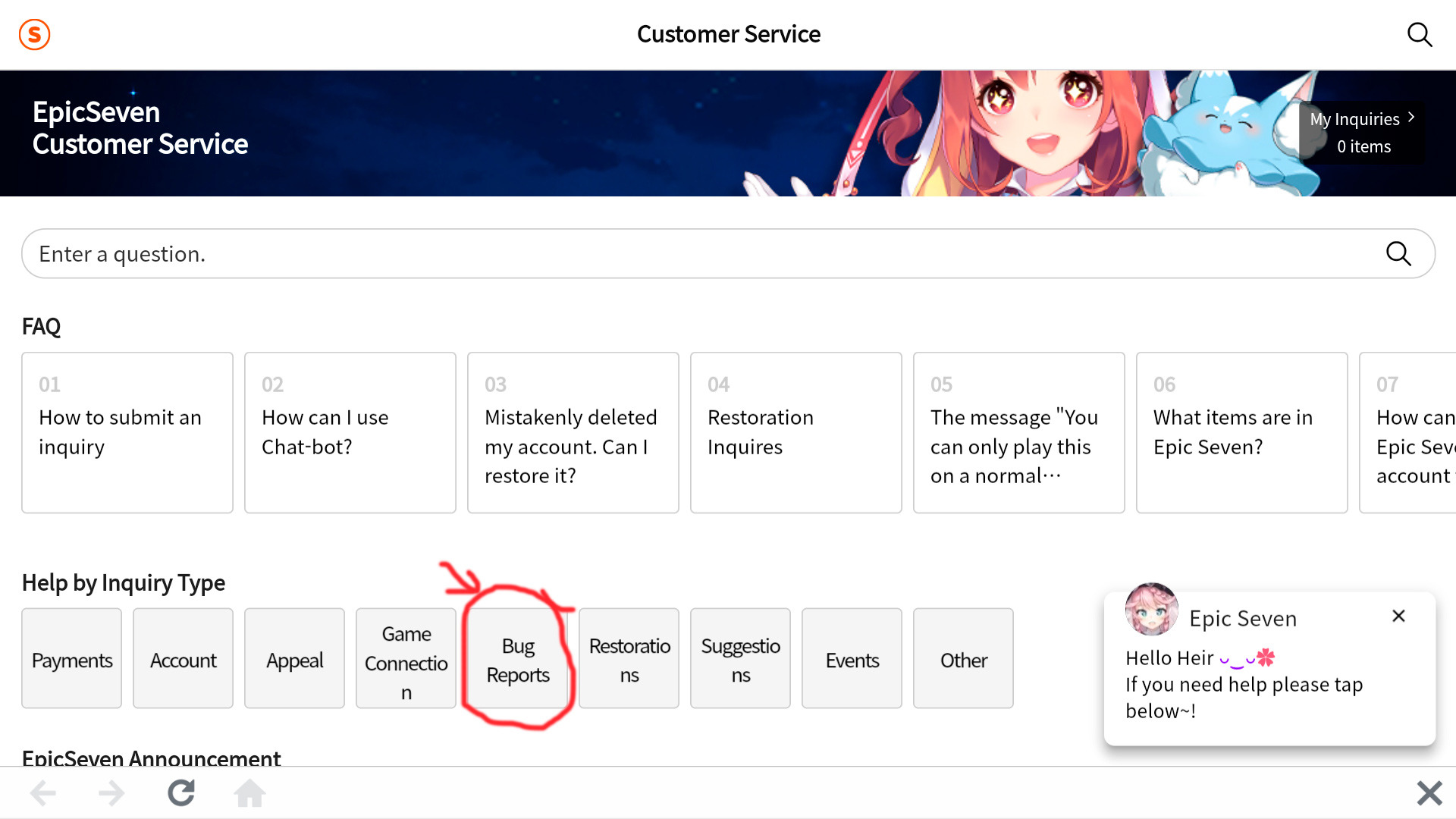Reload the page with refresh icon
Image resolution: width=1456 pixels, height=819 pixels.
181,793
